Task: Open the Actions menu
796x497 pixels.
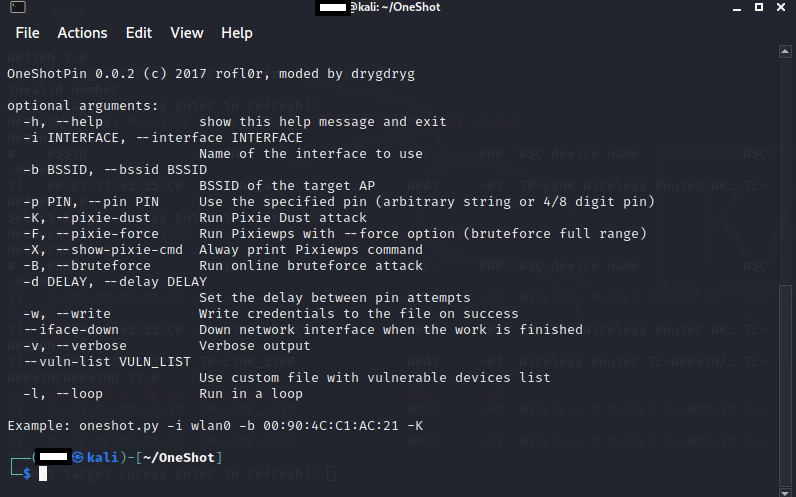Action: pos(82,33)
